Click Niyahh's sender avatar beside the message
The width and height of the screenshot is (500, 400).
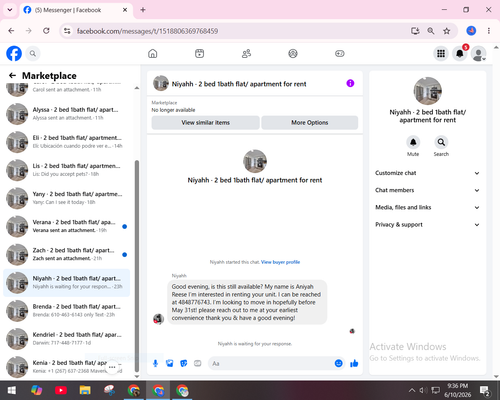pos(158,319)
